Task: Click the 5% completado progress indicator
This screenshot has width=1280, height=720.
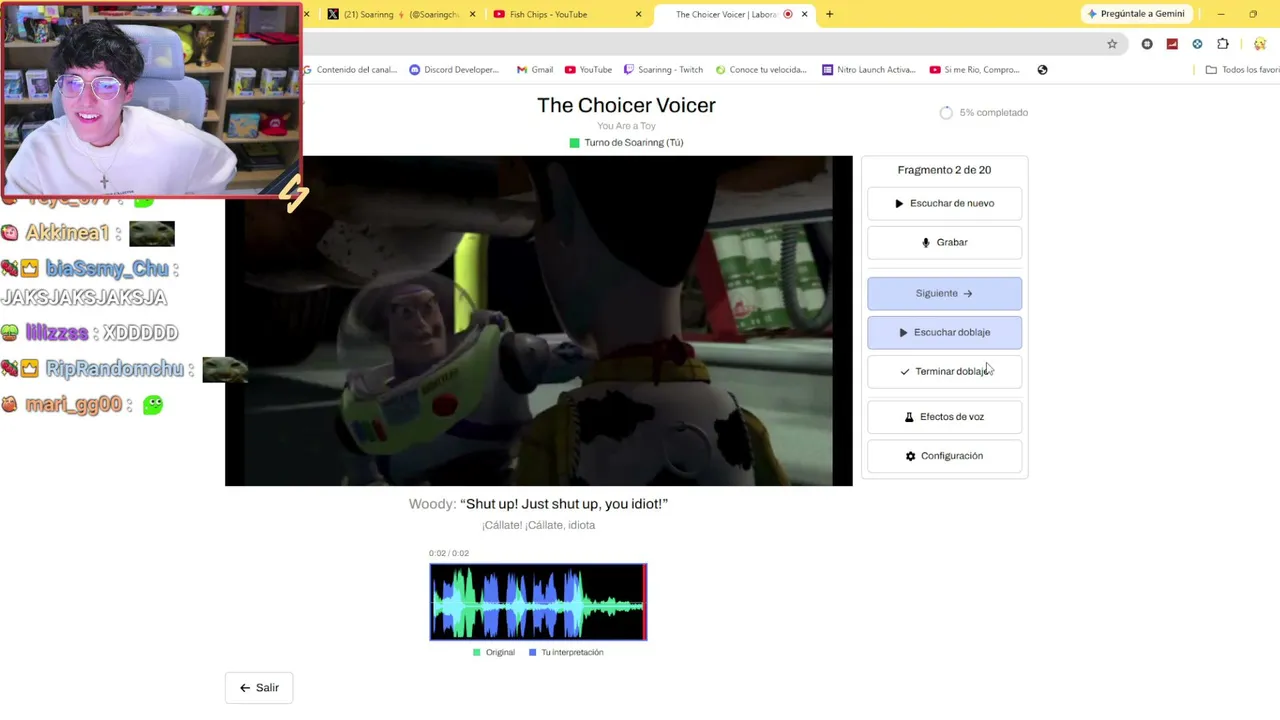Action: pos(984,112)
